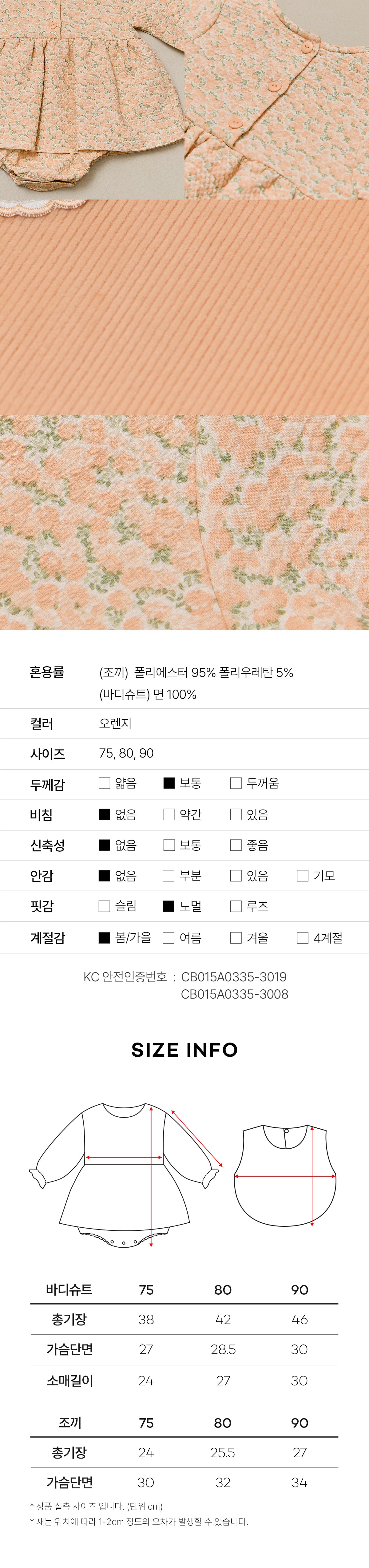Click the SIZE INFO heading

[x=184, y=1050]
